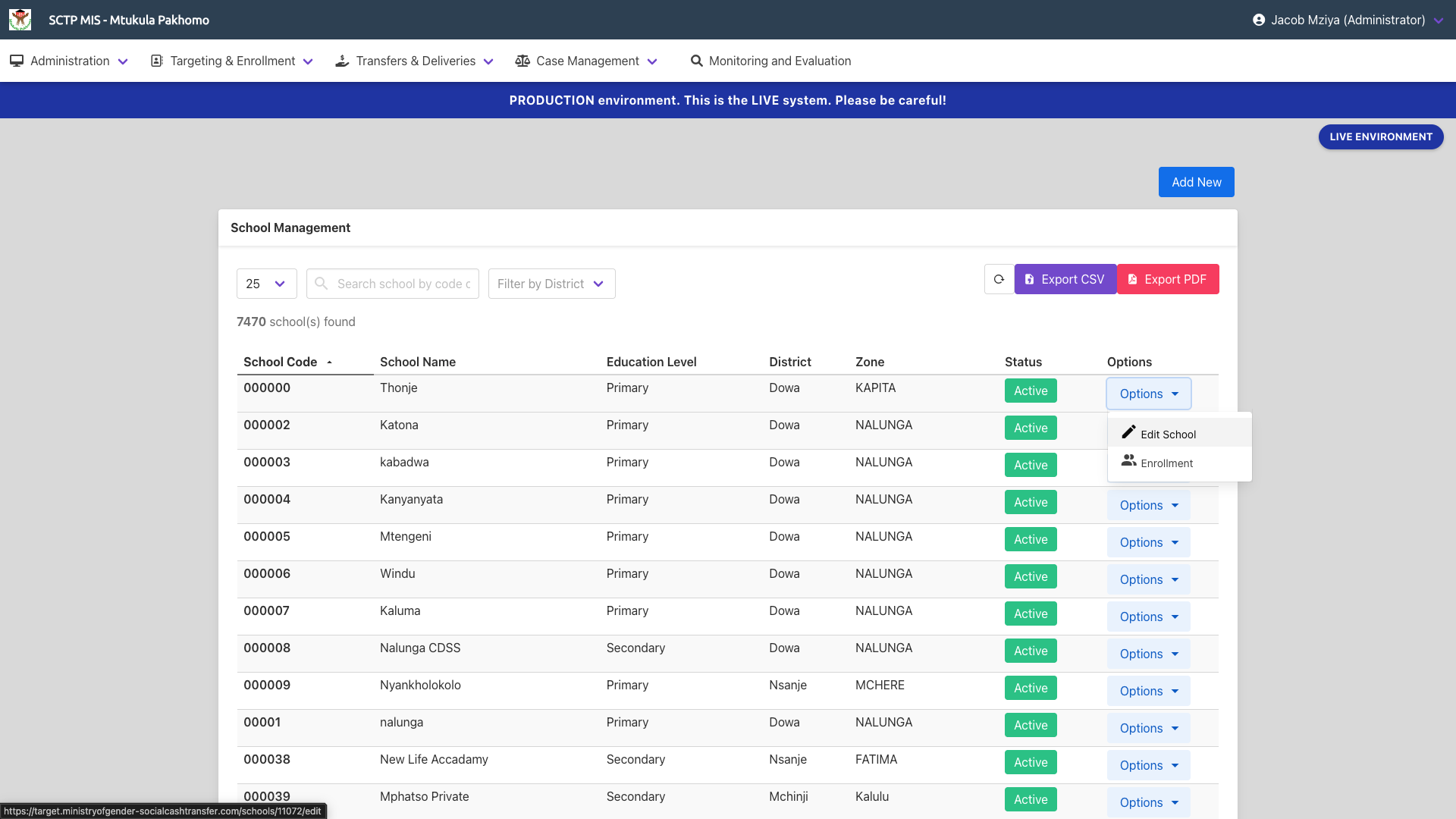Expand the Administration menu chevron
Viewport: 1456px width, 819px height.
pos(123,61)
